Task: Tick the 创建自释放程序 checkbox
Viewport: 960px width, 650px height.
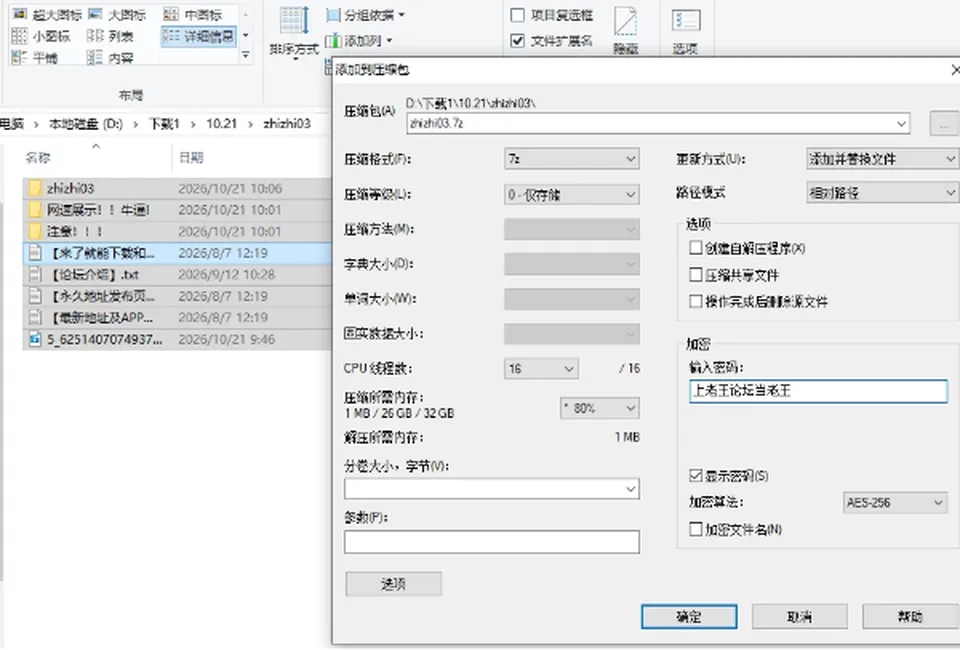Action: pos(696,248)
